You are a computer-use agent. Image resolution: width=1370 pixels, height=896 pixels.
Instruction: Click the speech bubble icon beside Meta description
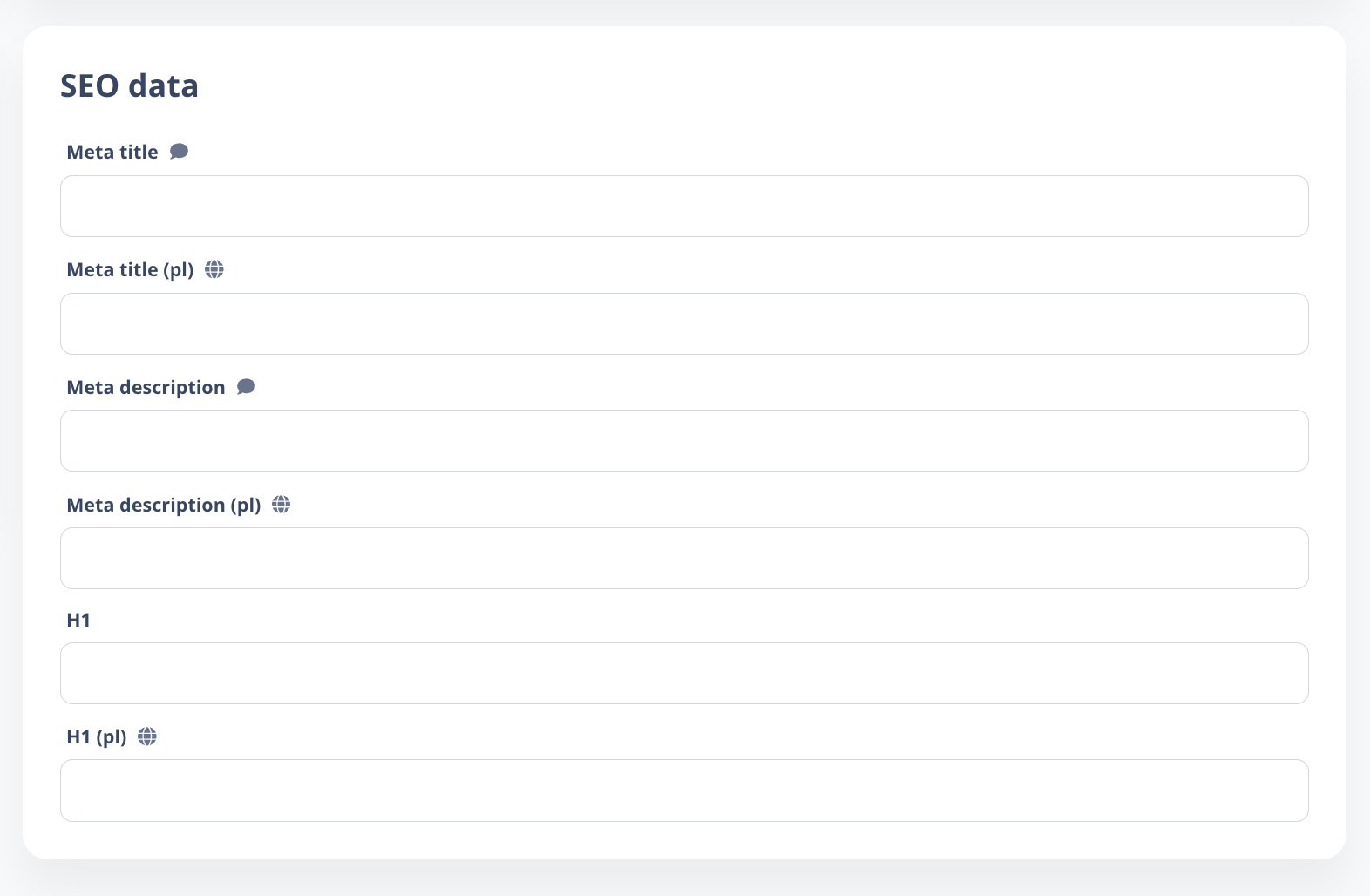pyautogui.click(x=246, y=387)
